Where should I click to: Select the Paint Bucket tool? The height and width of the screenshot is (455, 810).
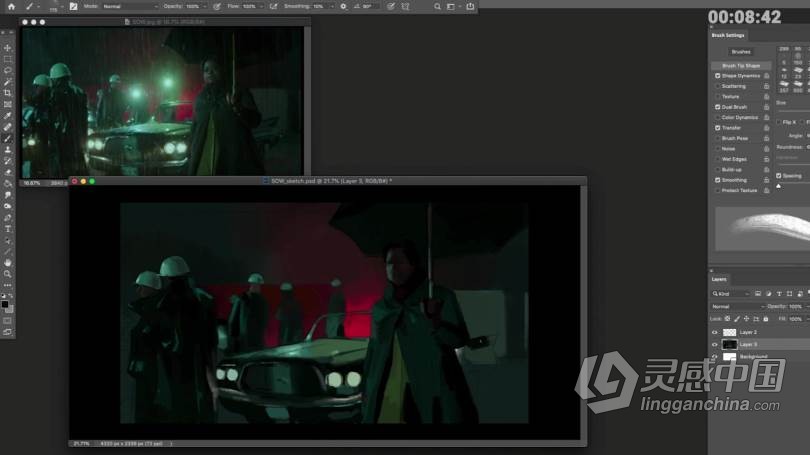[7, 184]
